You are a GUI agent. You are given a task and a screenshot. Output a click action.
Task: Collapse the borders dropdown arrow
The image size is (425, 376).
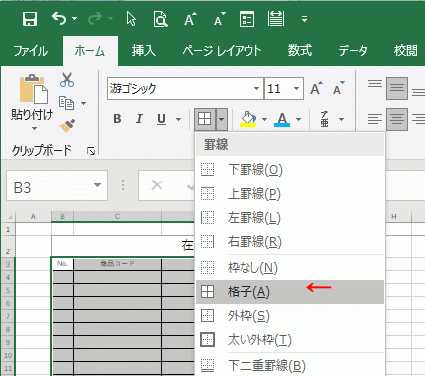point(222,119)
